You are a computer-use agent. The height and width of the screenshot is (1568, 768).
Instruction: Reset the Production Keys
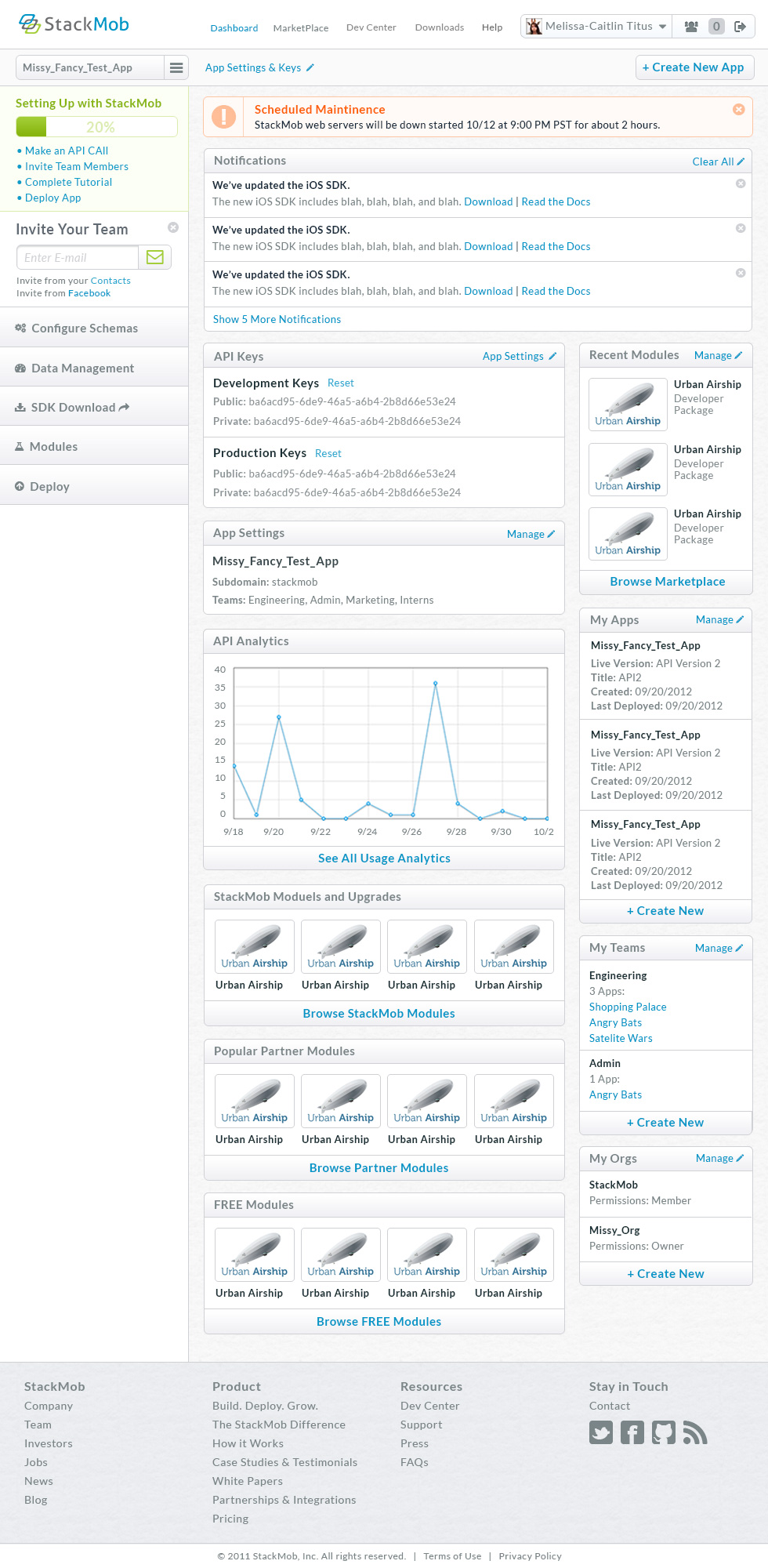point(328,453)
